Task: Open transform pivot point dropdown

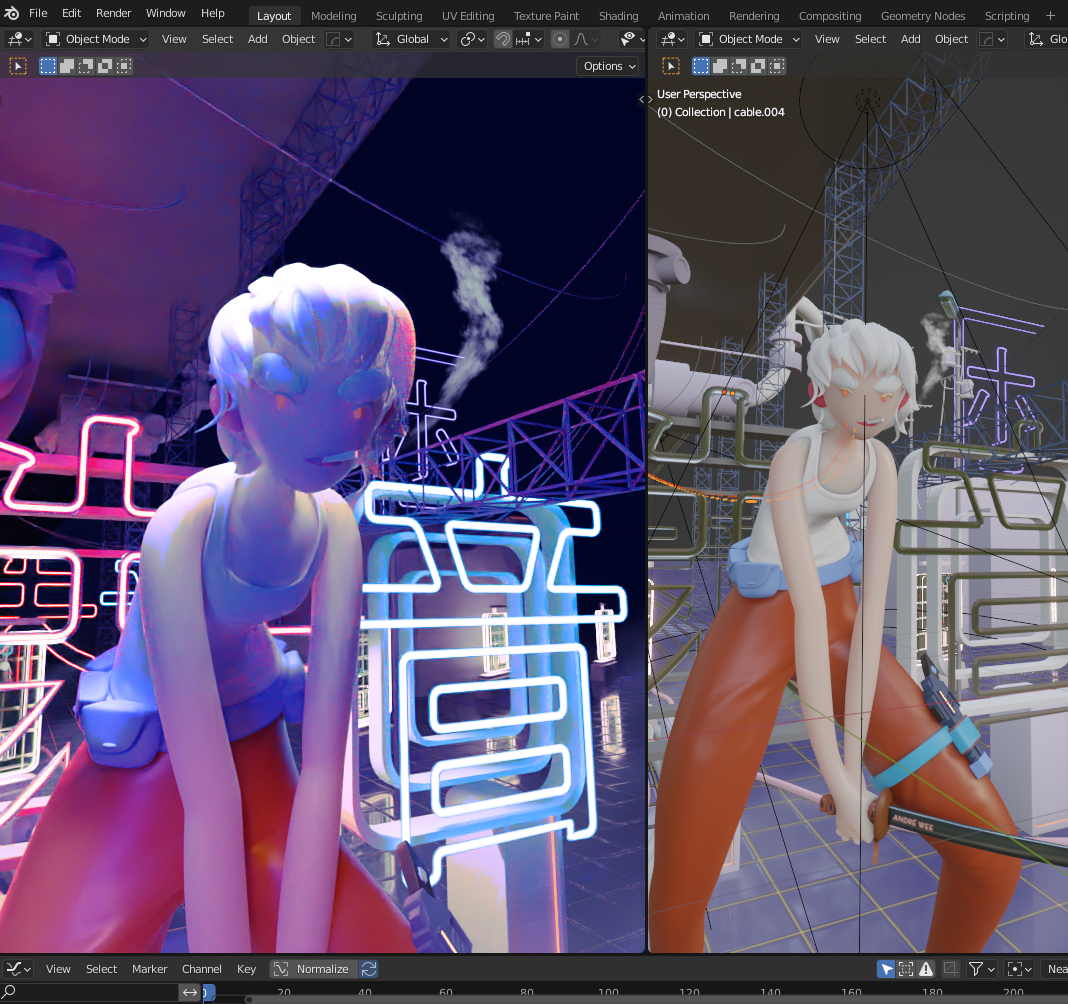Action: coord(473,39)
